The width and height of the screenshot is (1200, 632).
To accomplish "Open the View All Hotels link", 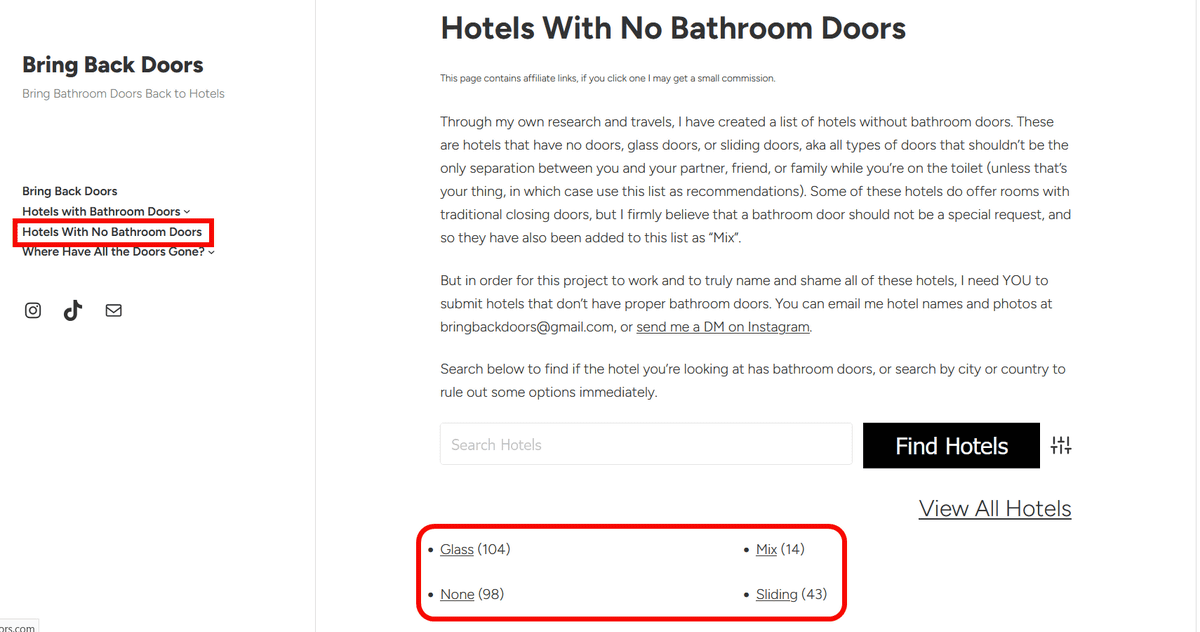I will (x=995, y=508).
